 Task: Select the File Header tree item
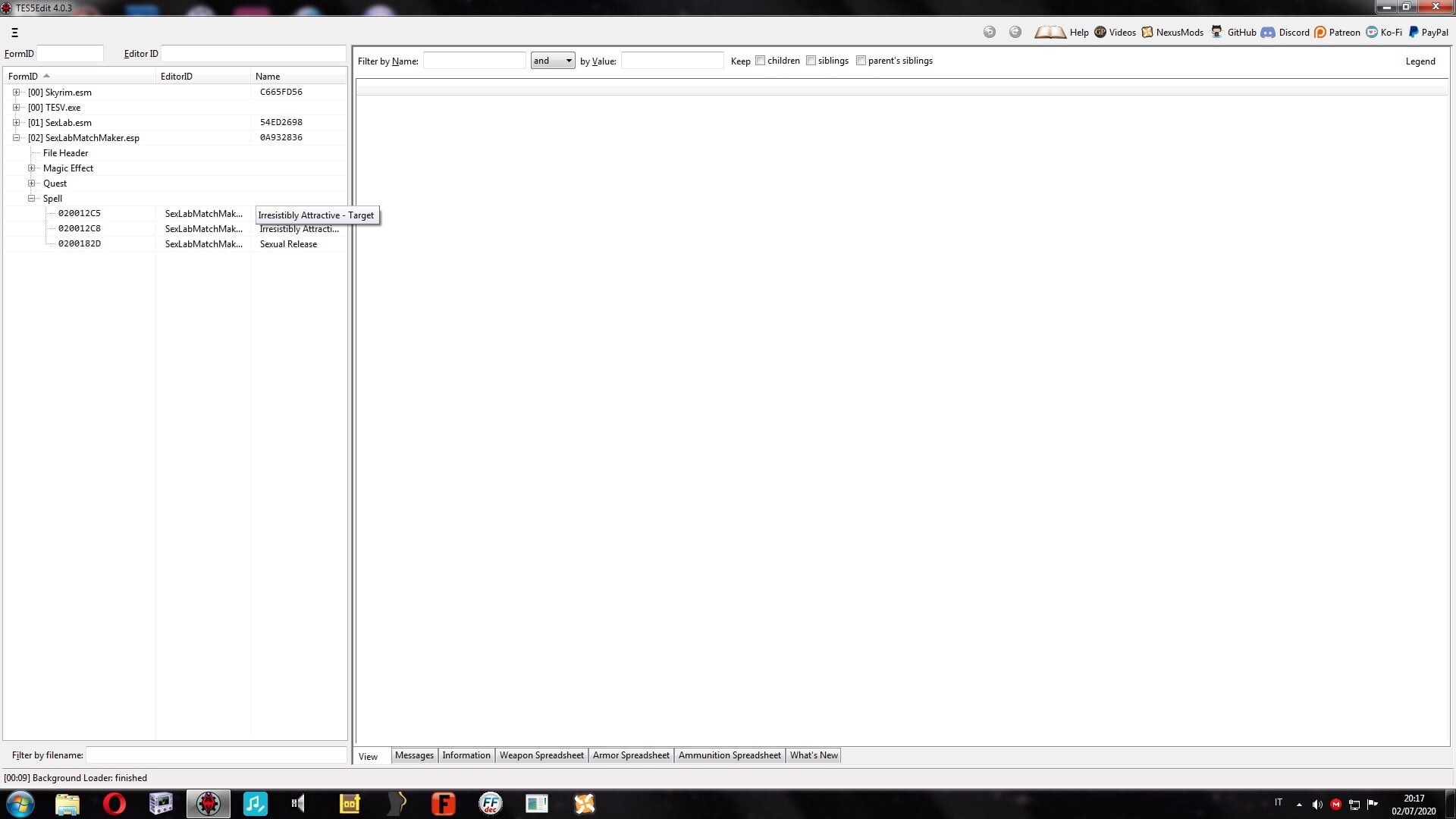point(65,153)
